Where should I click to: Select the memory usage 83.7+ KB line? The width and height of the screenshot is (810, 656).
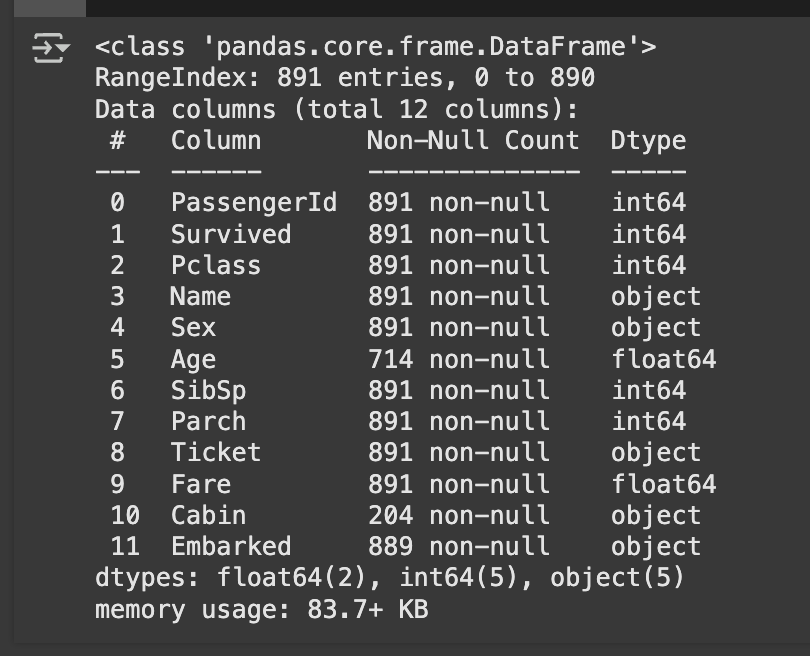pyautogui.click(x=262, y=610)
